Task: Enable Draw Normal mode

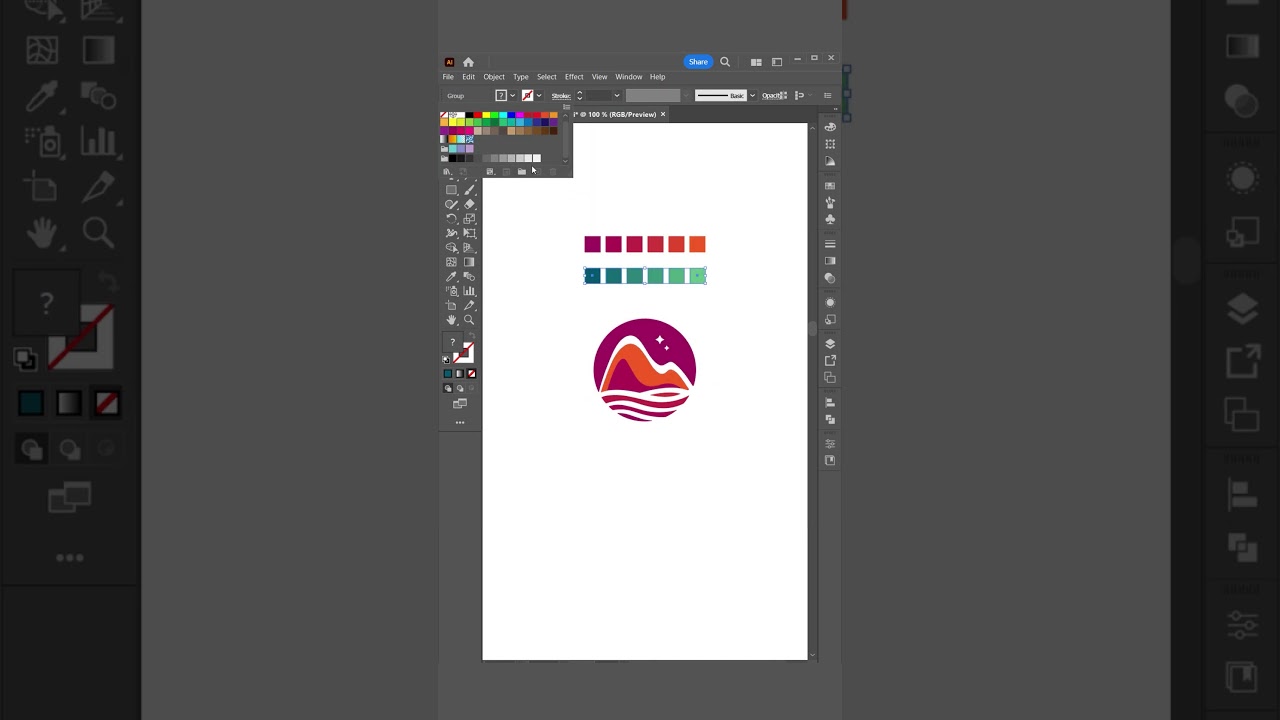Action: 448,388
